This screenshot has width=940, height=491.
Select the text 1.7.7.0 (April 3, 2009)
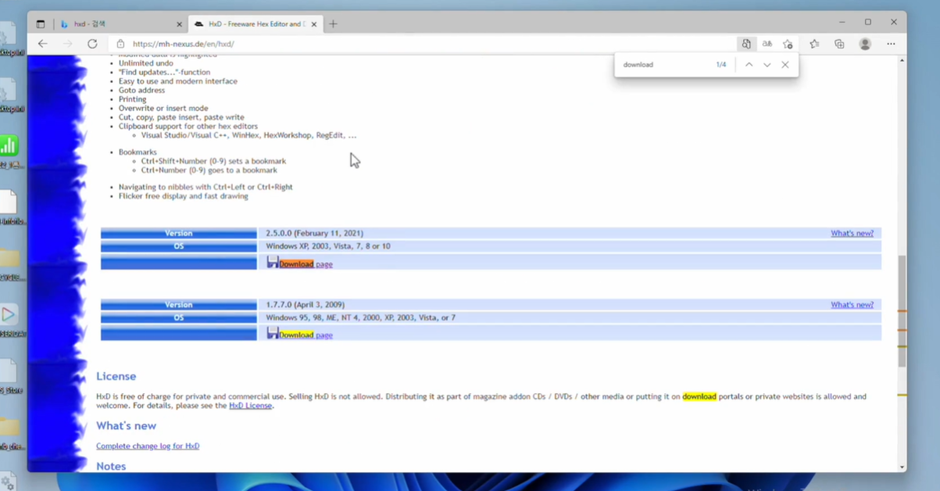[305, 305]
